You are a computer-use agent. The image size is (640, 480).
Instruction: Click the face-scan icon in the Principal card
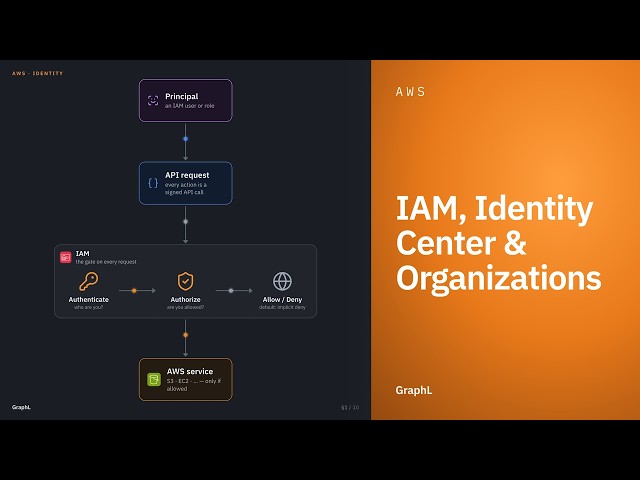pos(153,100)
